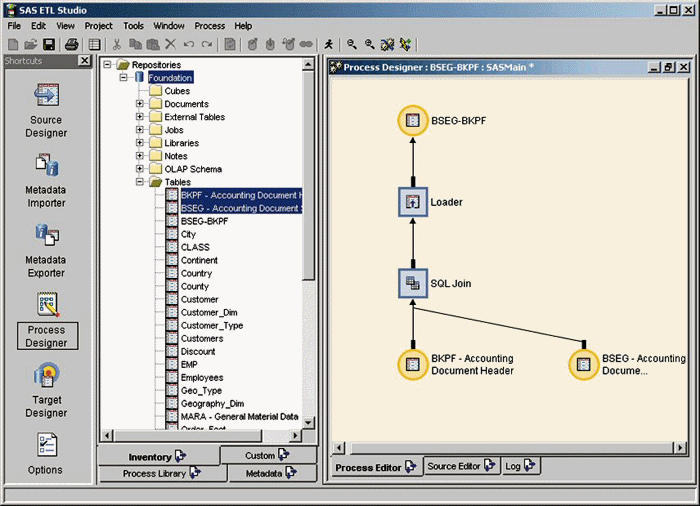Collapse the Repositories tree root
The image size is (700, 506).
point(107,65)
